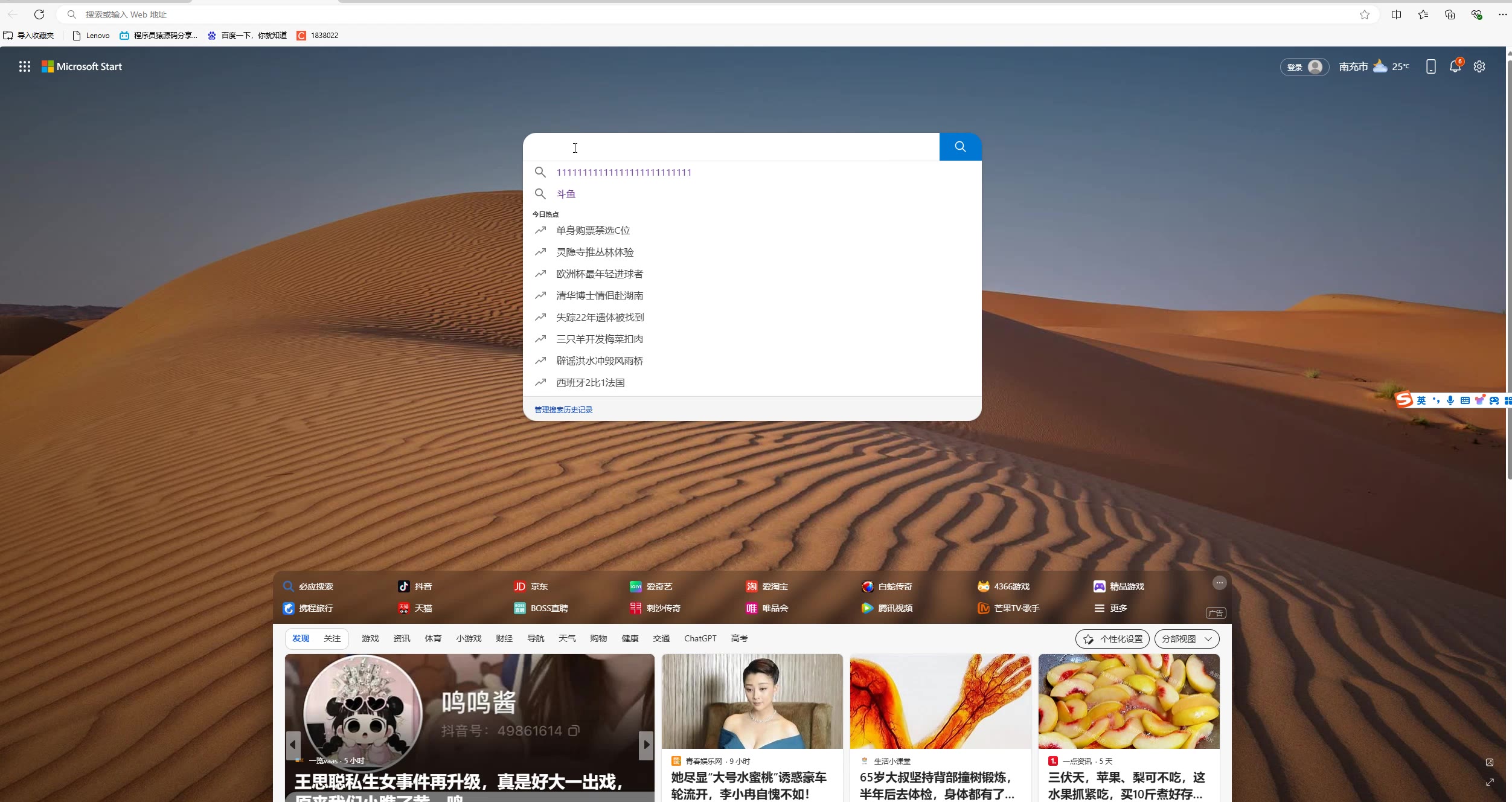Expand the 分部视图 dropdown
Image resolution: width=1512 pixels, height=802 pixels.
coord(1187,639)
